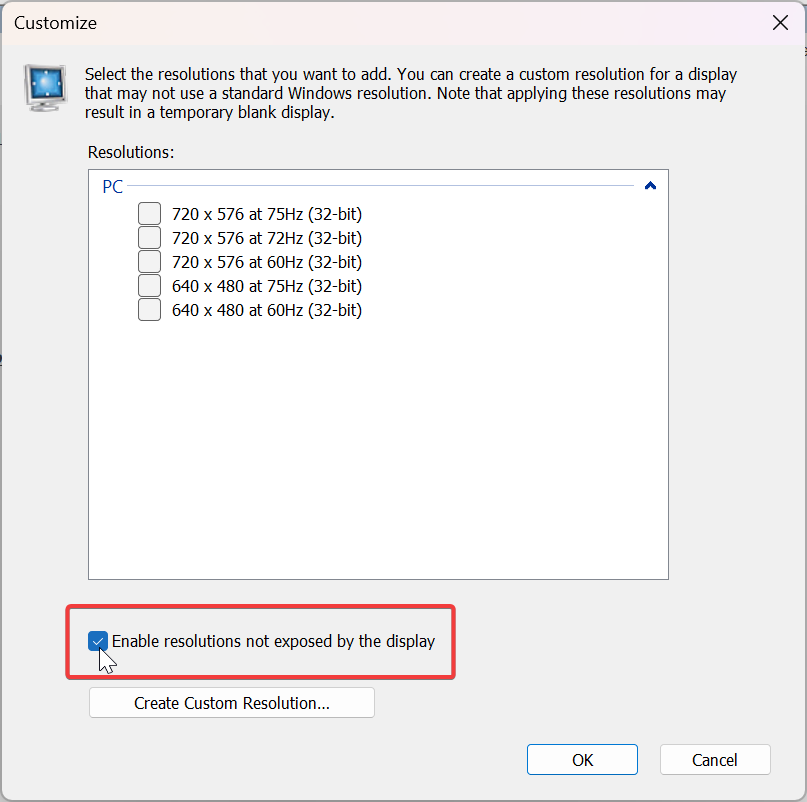
Task: Collapse the PC resolutions group chevron
Action: [x=650, y=186]
